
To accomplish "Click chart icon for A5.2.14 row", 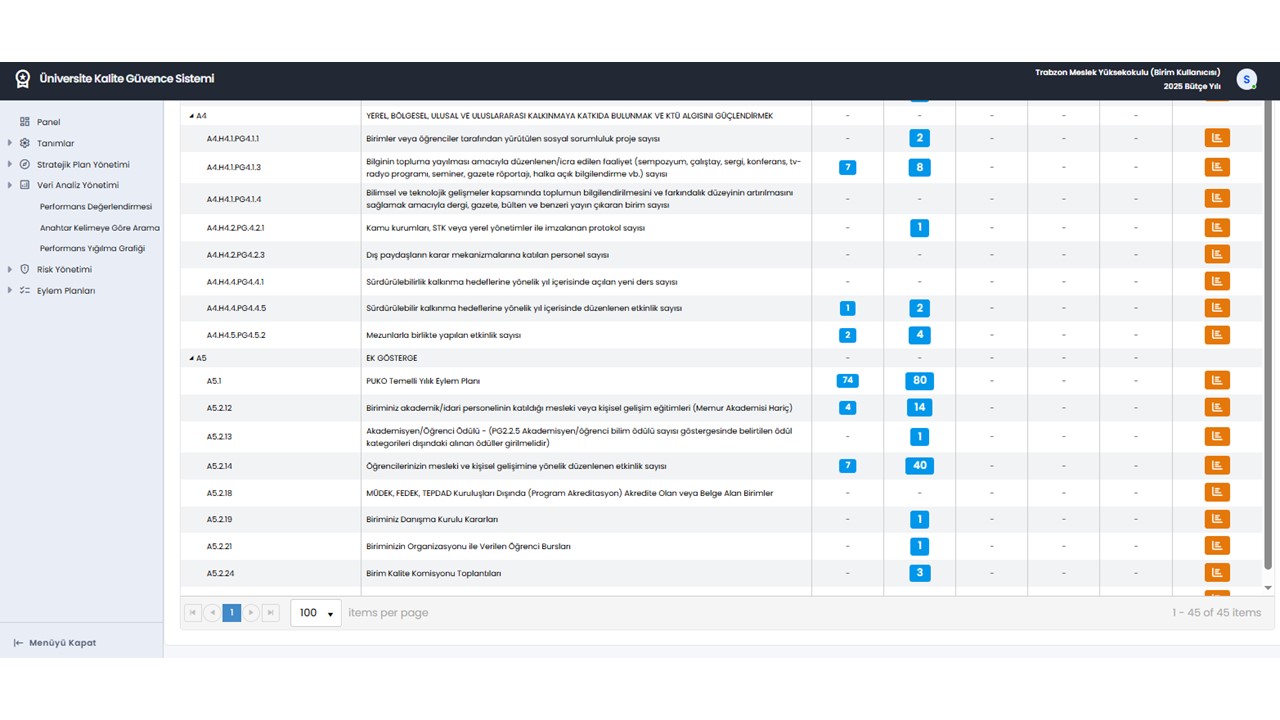I will pos(1217,465).
